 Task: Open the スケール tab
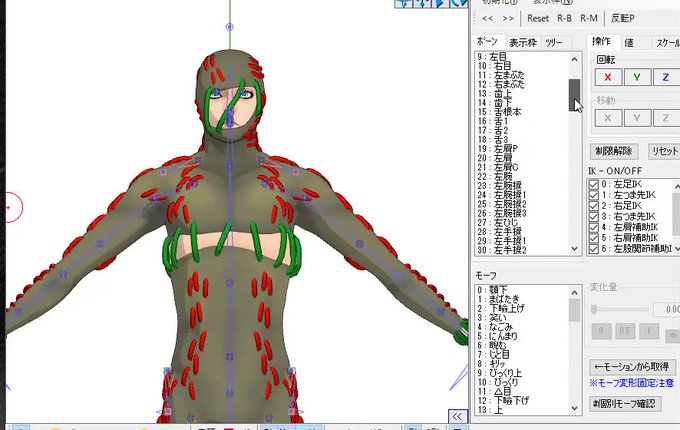(667, 42)
